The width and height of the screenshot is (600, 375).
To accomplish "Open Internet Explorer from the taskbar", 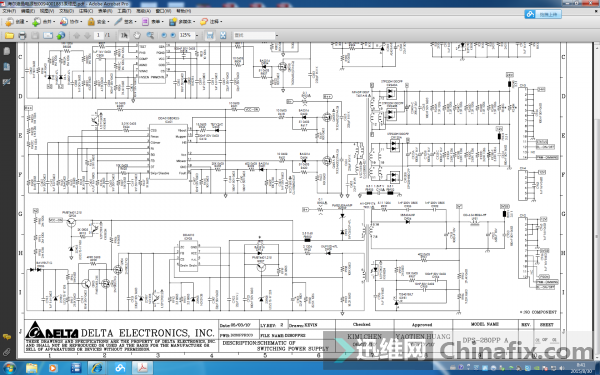I will [x=97, y=368].
